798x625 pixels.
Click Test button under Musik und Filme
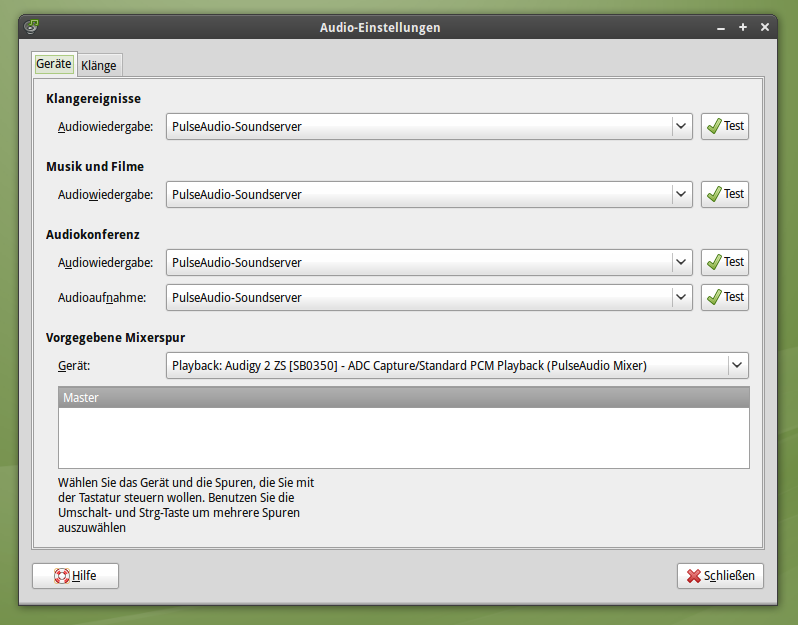point(724,194)
